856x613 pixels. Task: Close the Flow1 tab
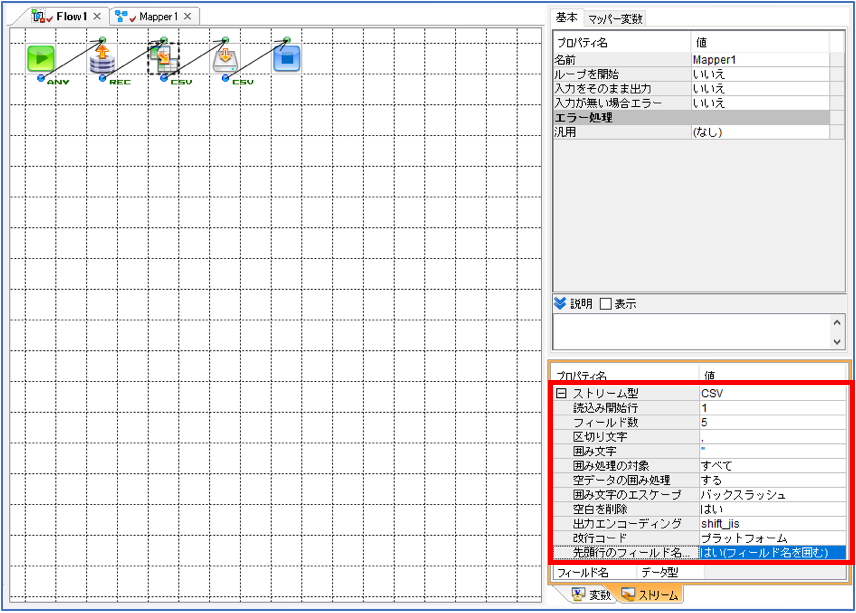pyautogui.click(x=97, y=16)
